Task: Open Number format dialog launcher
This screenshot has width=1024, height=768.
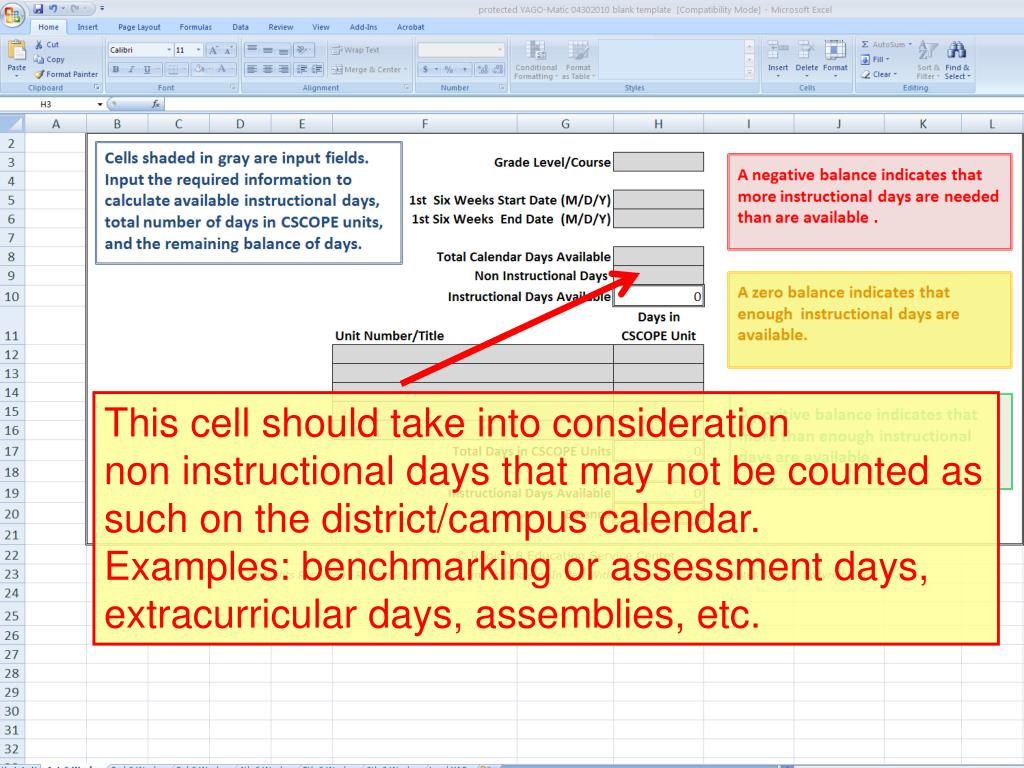Action: click(502, 87)
